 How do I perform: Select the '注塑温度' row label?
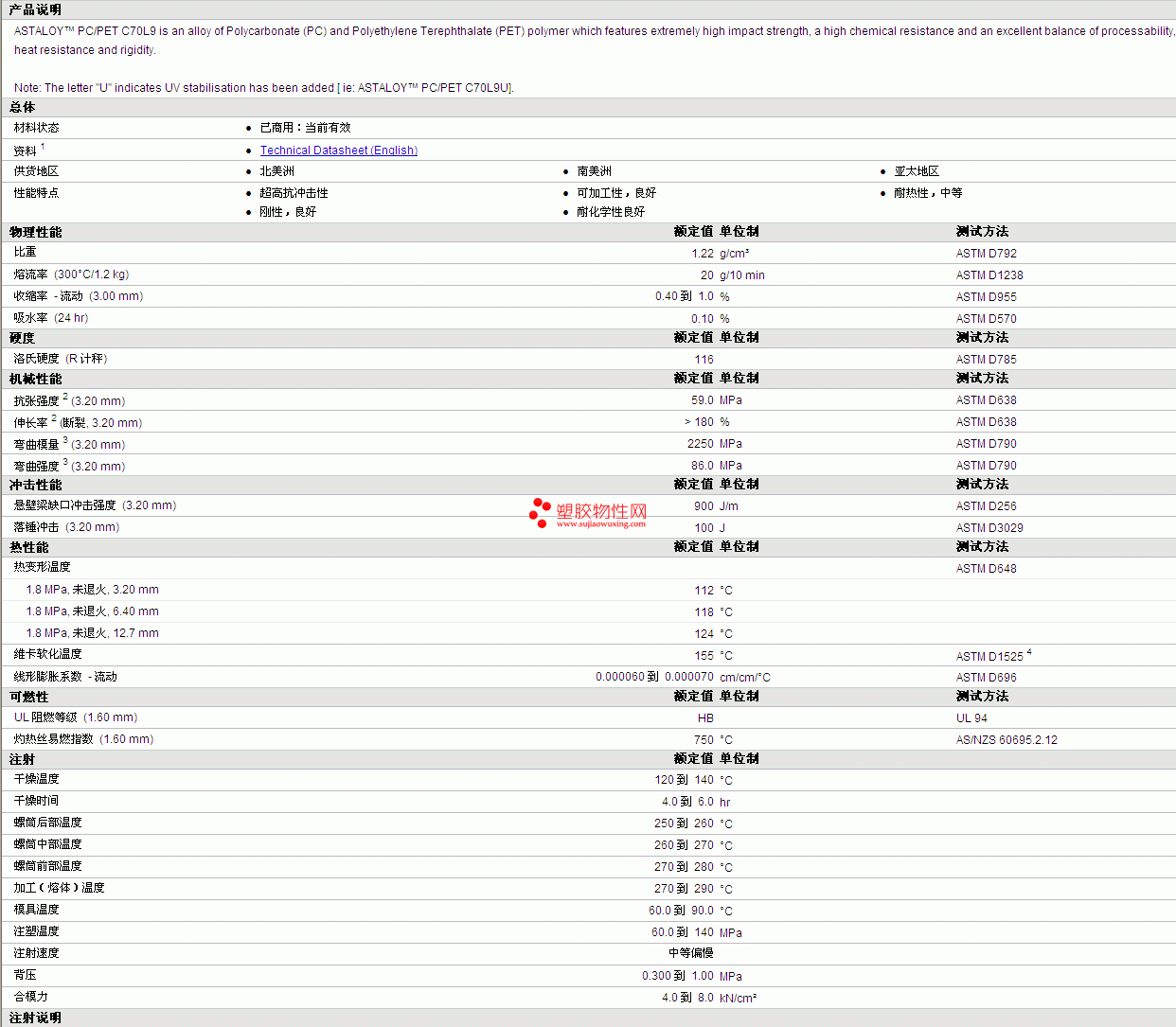37,931
